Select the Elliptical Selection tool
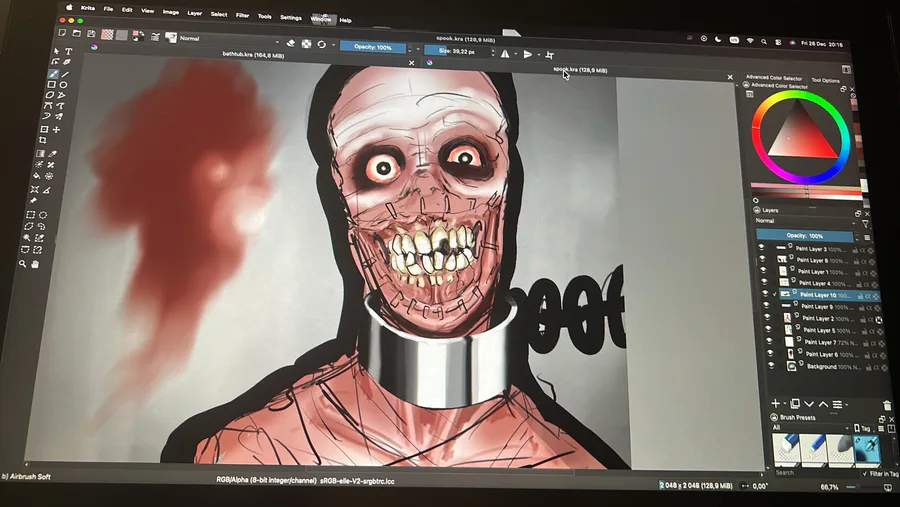The image size is (900, 507). point(43,215)
